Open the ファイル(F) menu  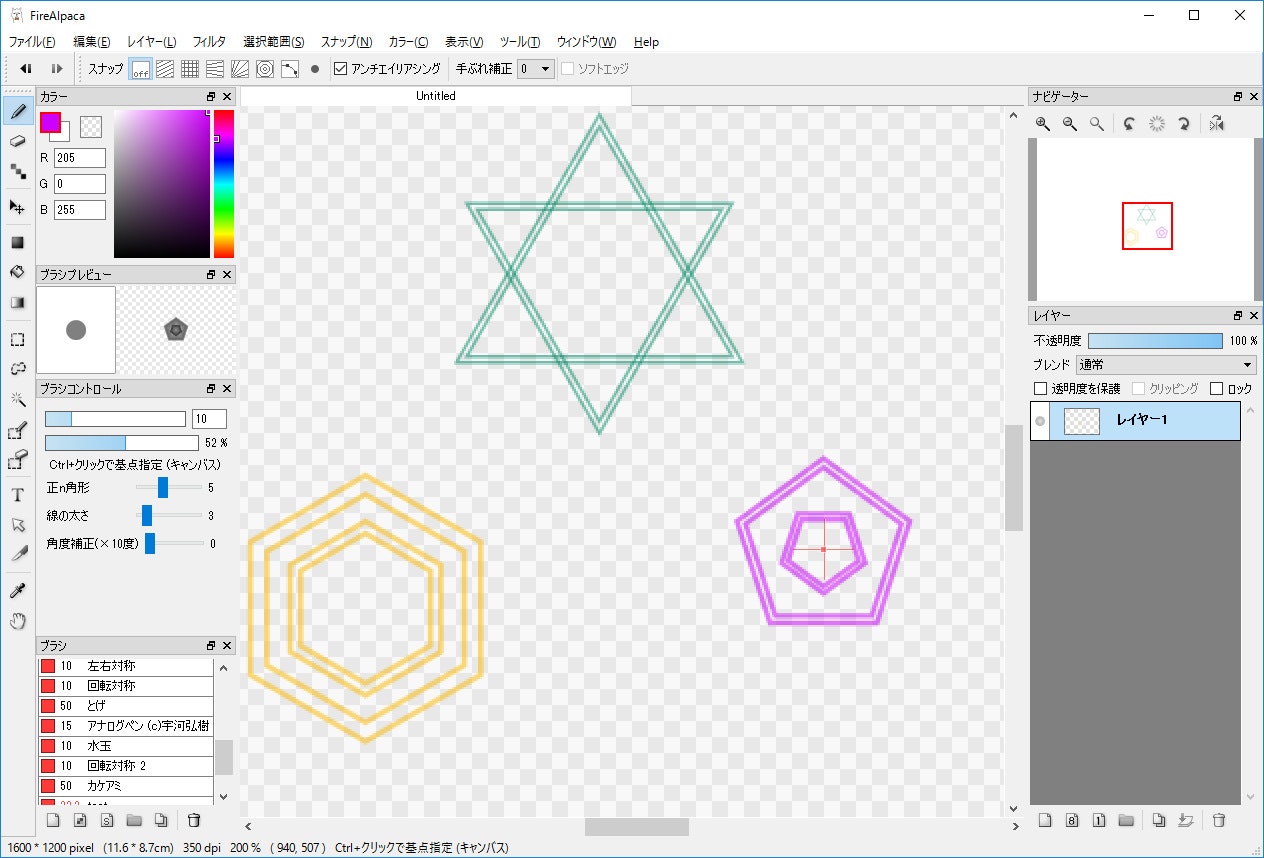32,42
